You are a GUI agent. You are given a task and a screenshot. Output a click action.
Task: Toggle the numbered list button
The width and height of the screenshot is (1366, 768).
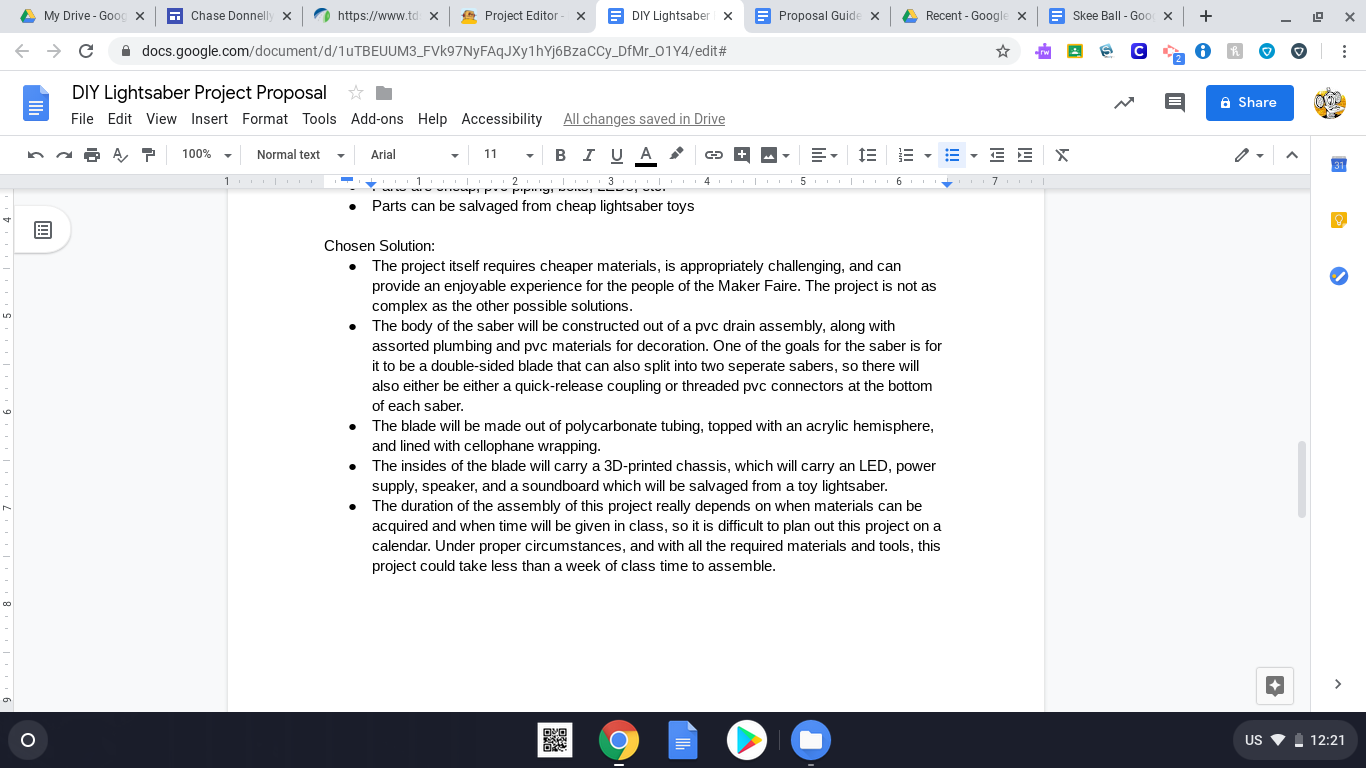(x=906, y=155)
